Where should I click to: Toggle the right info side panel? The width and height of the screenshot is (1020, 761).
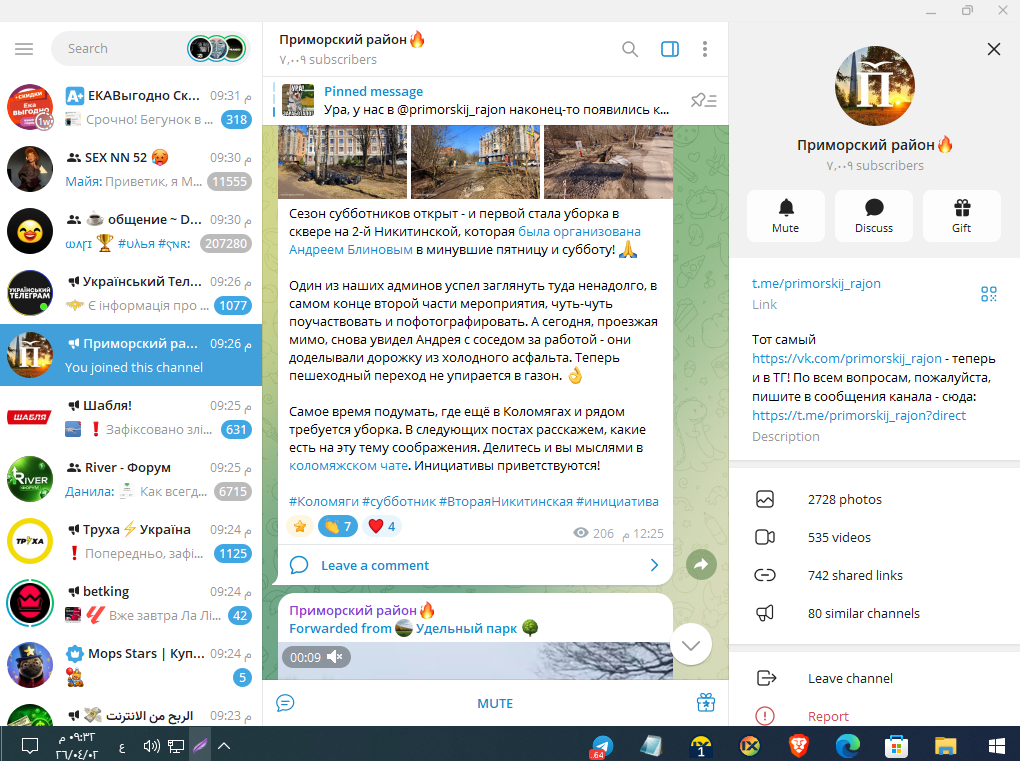pos(669,49)
